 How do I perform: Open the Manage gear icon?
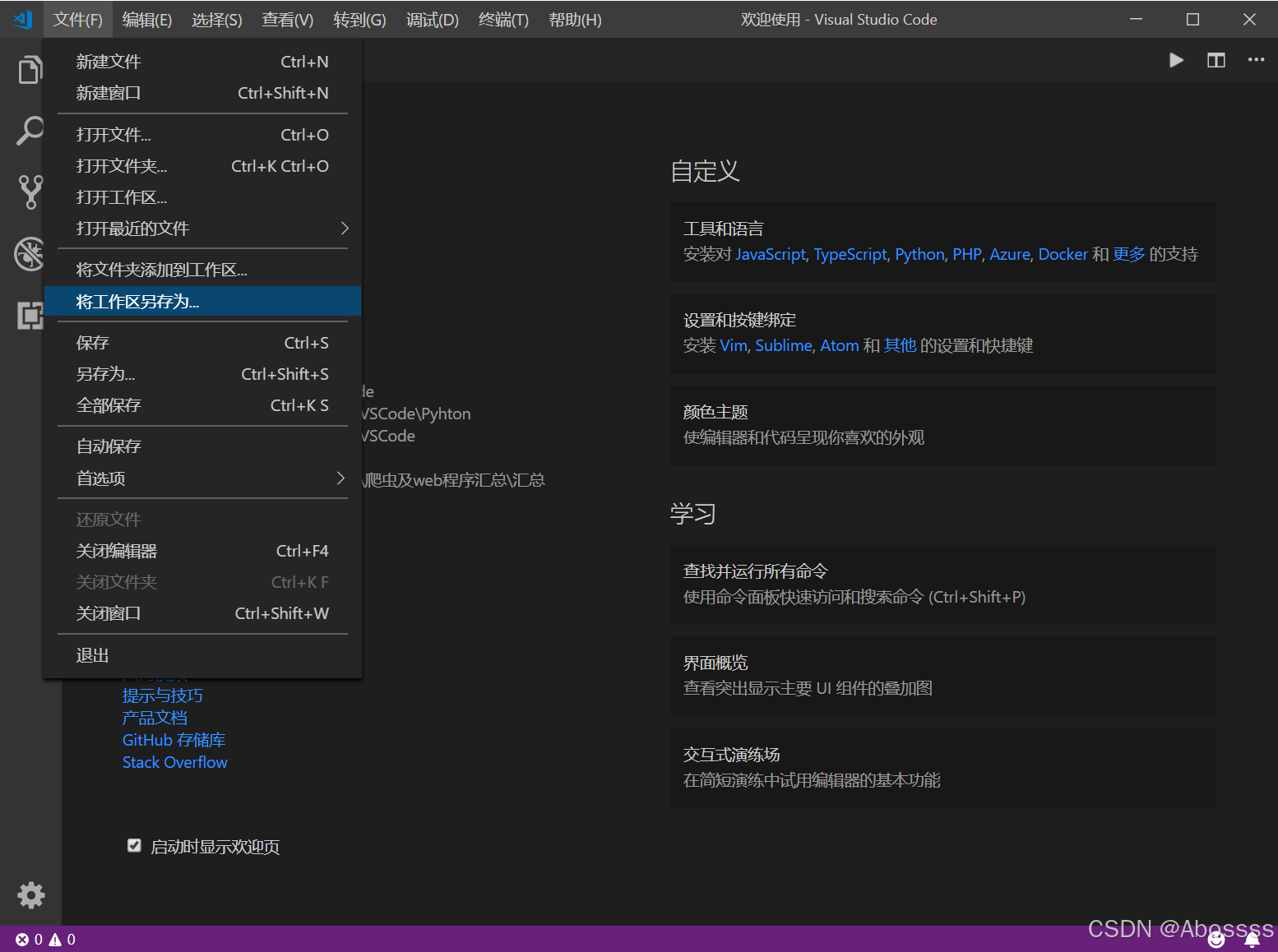click(31, 895)
